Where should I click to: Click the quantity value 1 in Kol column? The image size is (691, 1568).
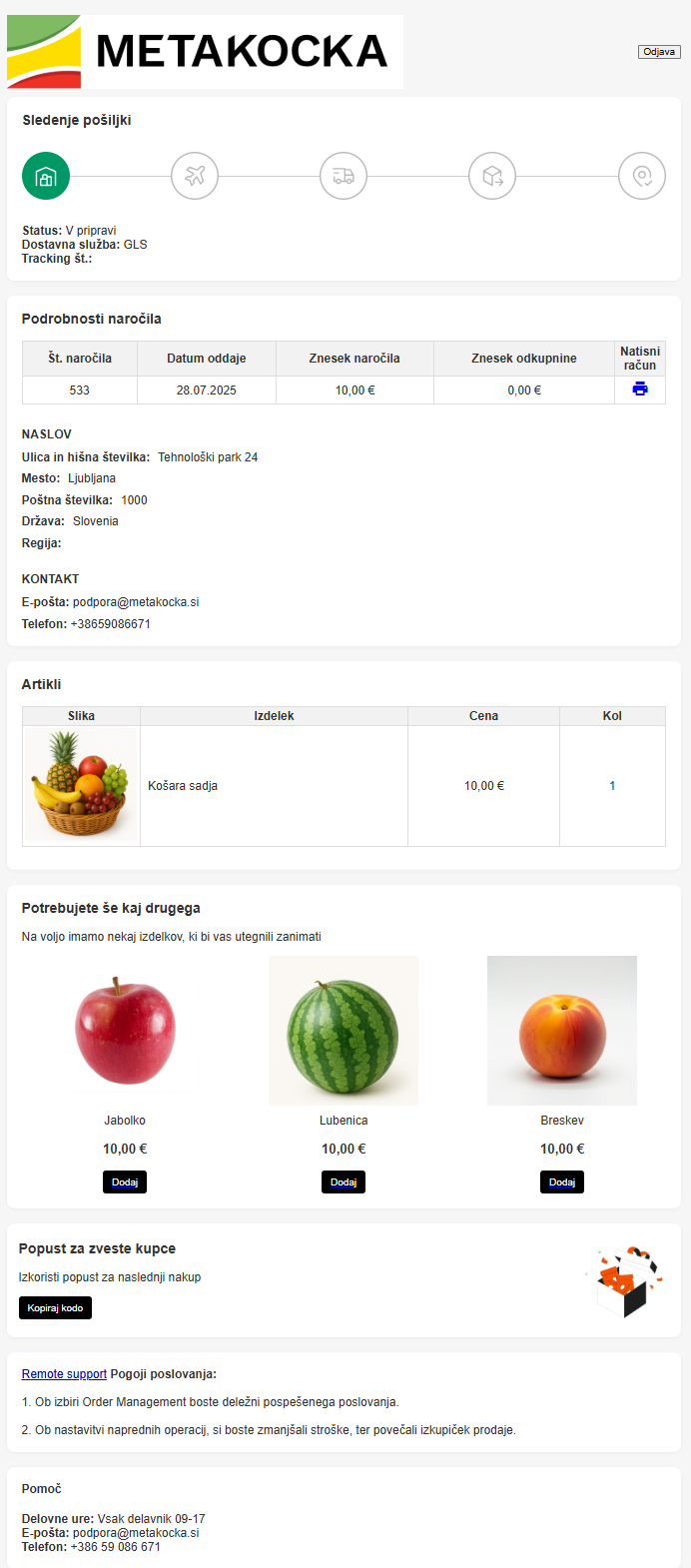tap(612, 786)
